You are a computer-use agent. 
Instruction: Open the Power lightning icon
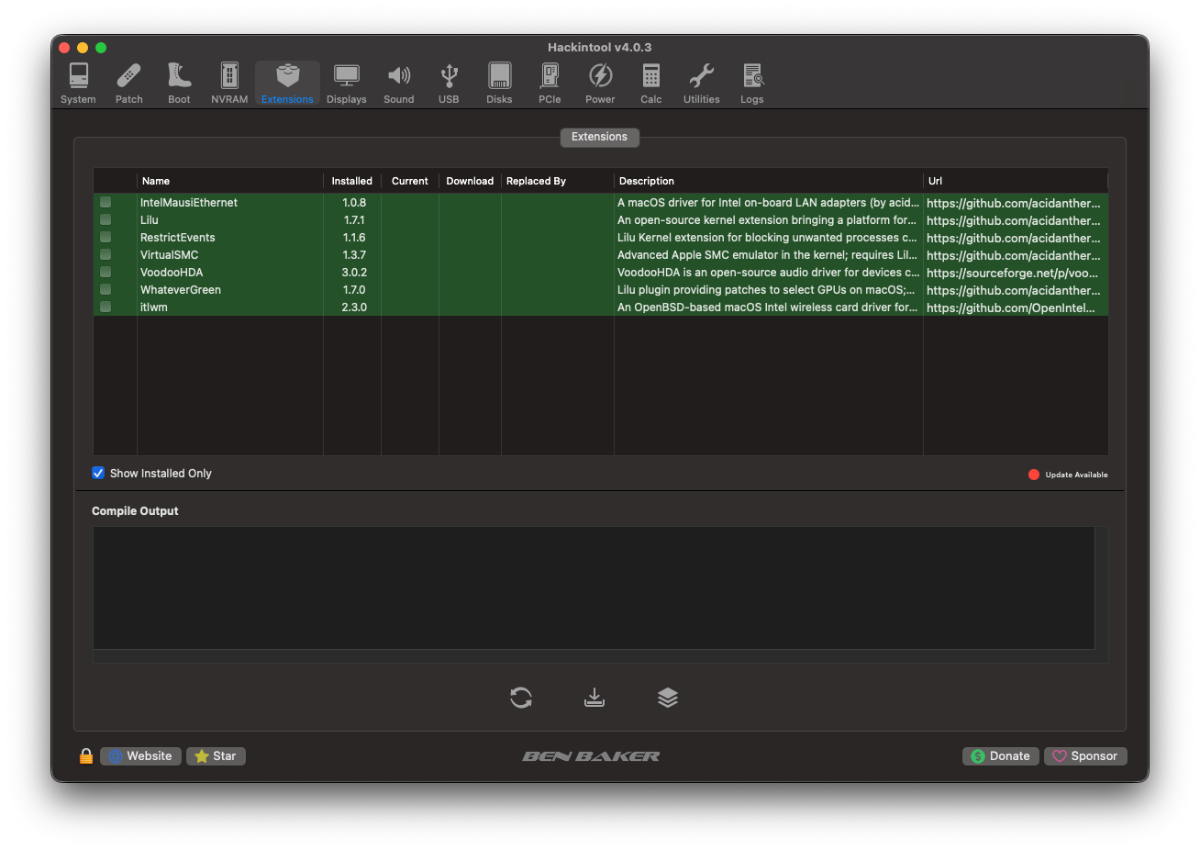point(600,84)
